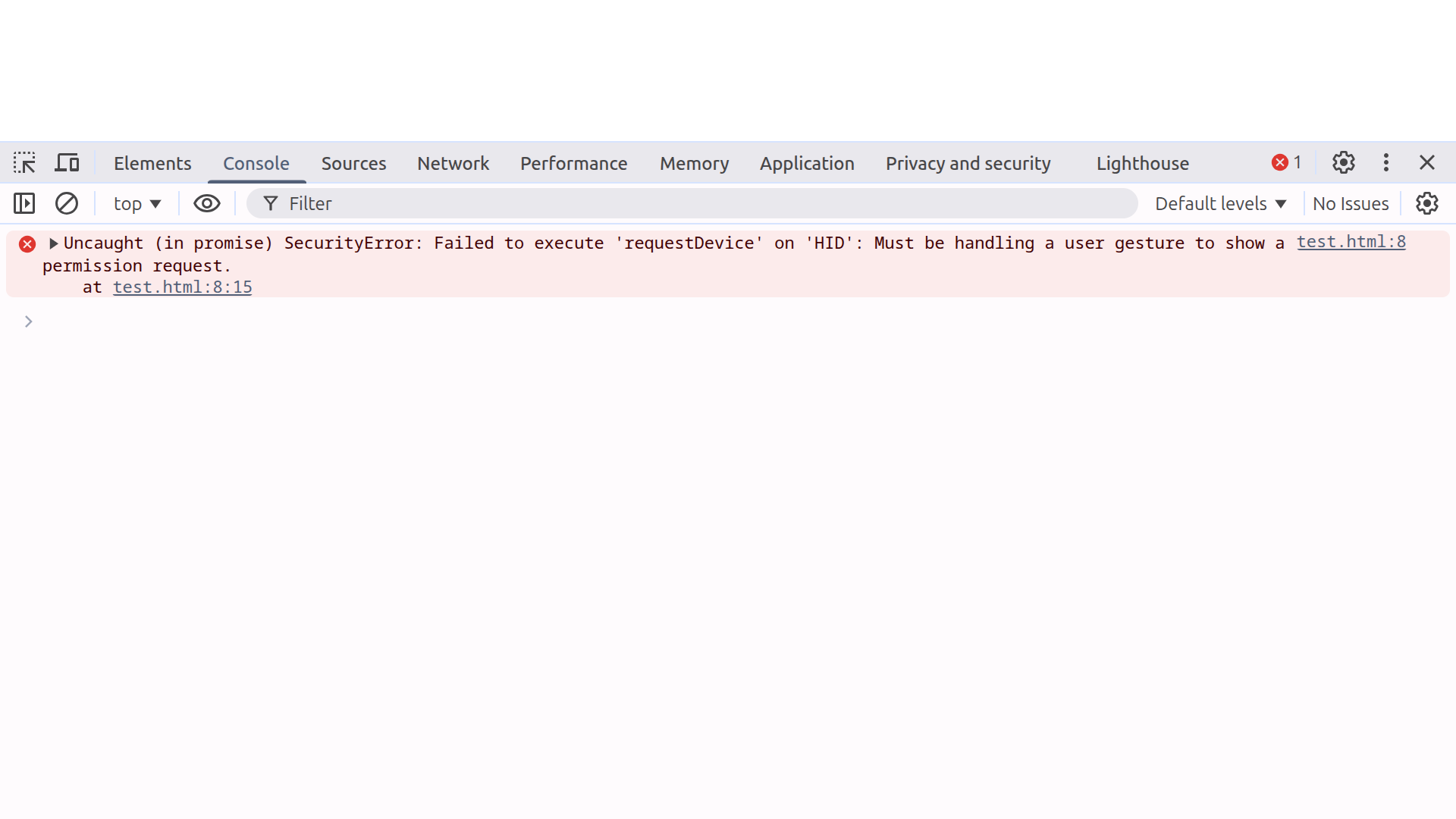Click the console prompt input line
This screenshot has width=1456, height=819.
click(x=728, y=322)
